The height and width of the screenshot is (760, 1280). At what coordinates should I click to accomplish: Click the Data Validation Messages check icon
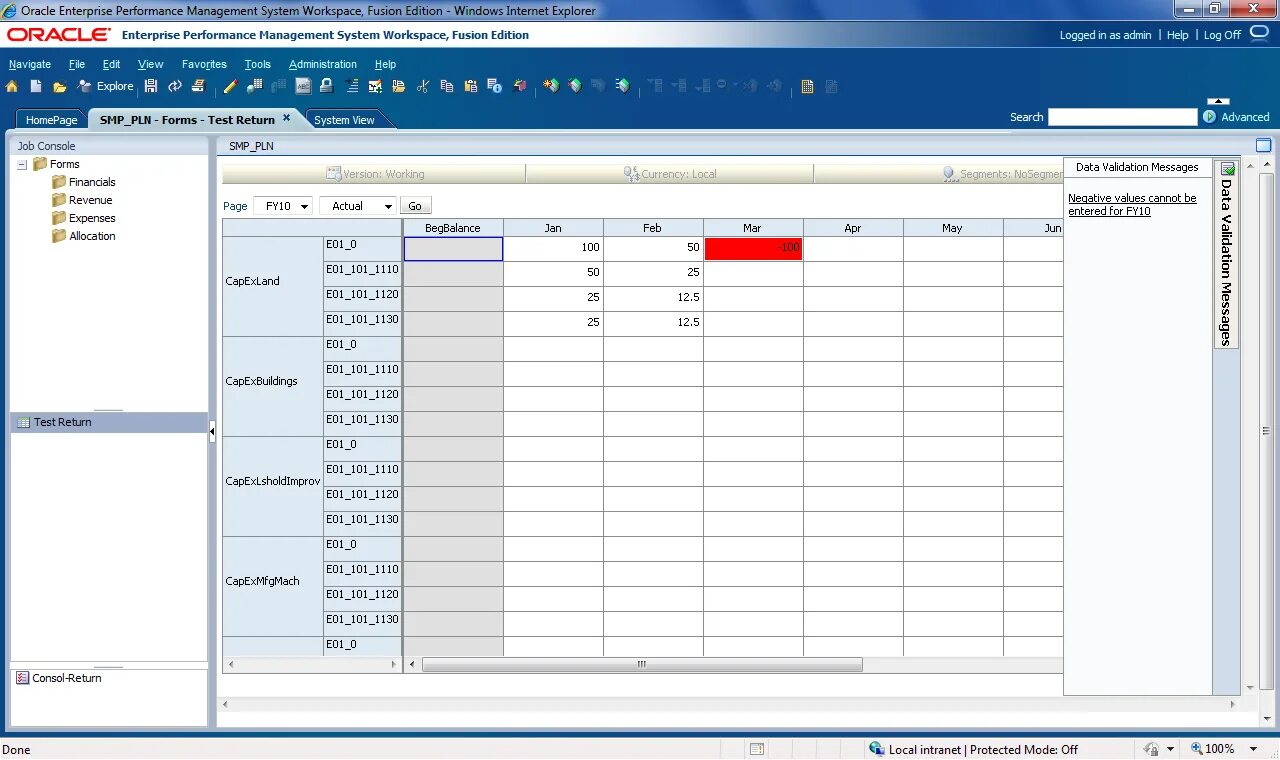(x=1227, y=168)
